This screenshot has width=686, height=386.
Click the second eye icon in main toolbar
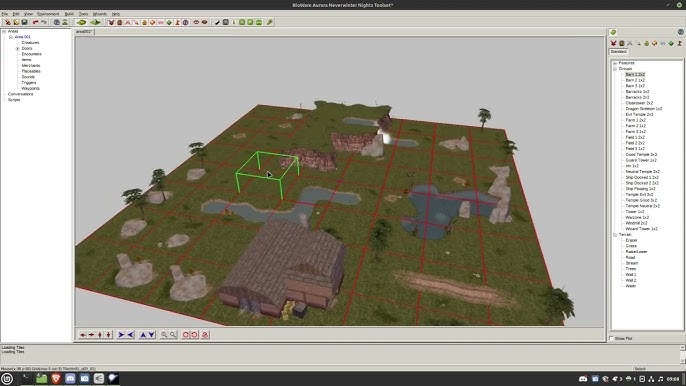(x=204, y=22)
